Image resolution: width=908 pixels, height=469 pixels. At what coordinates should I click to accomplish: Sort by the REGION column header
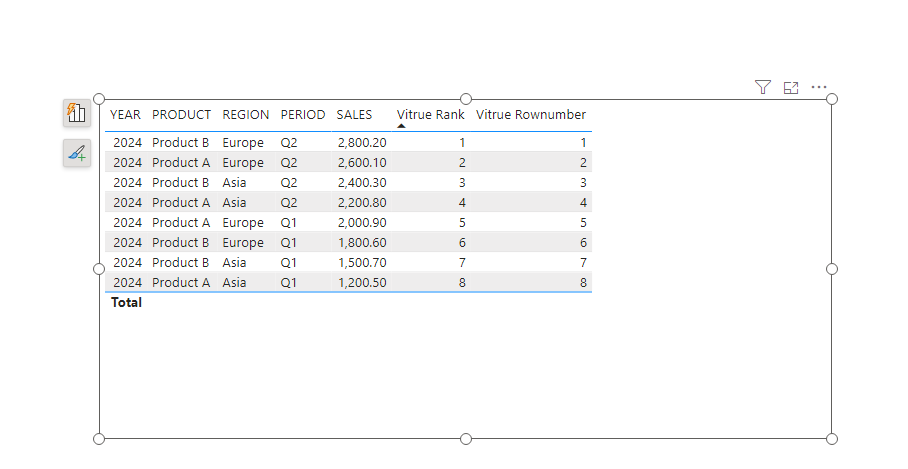(x=246, y=115)
